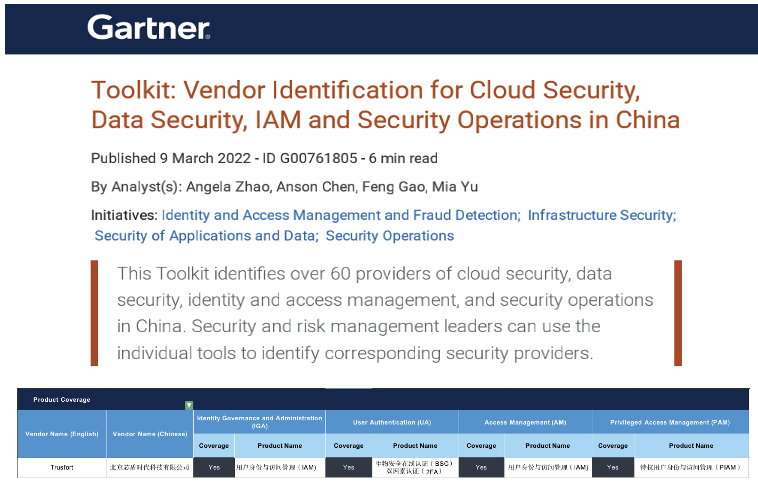Visit the Security Operations initiative link
758x485 pixels.
pyautogui.click(x=390, y=236)
